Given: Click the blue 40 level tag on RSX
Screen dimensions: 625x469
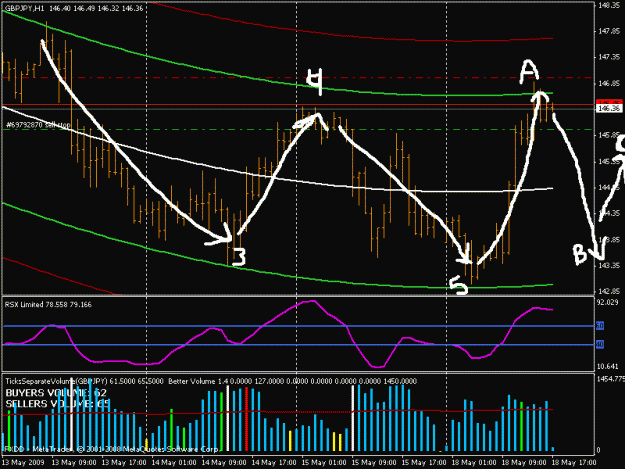Looking at the screenshot, I should (x=600, y=344).
